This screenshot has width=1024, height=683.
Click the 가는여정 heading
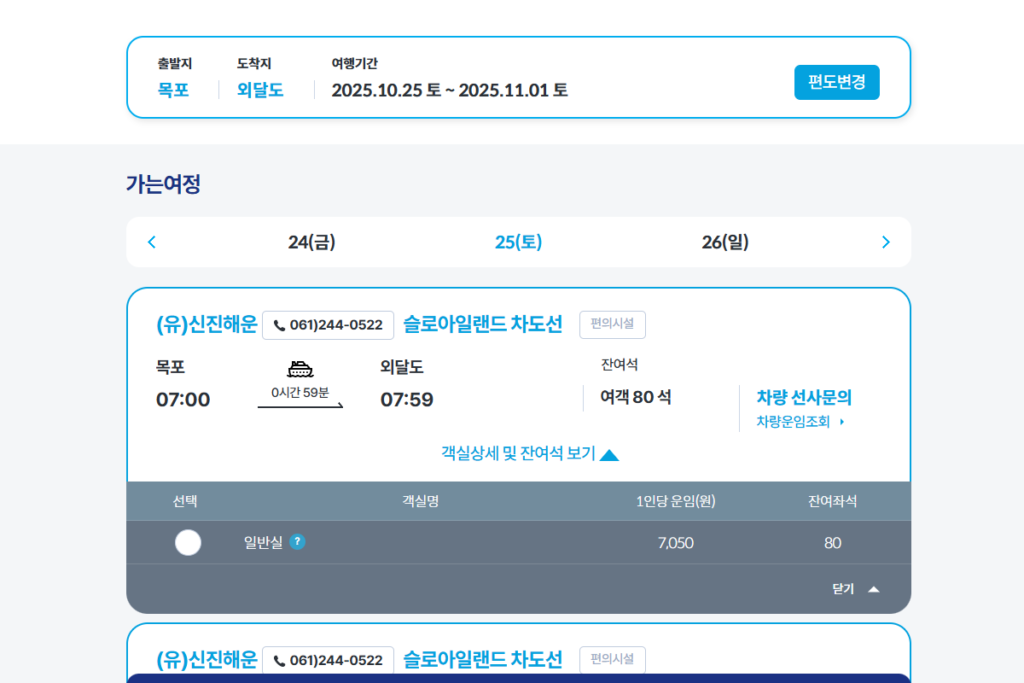pyautogui.click(x=163, y=184)
